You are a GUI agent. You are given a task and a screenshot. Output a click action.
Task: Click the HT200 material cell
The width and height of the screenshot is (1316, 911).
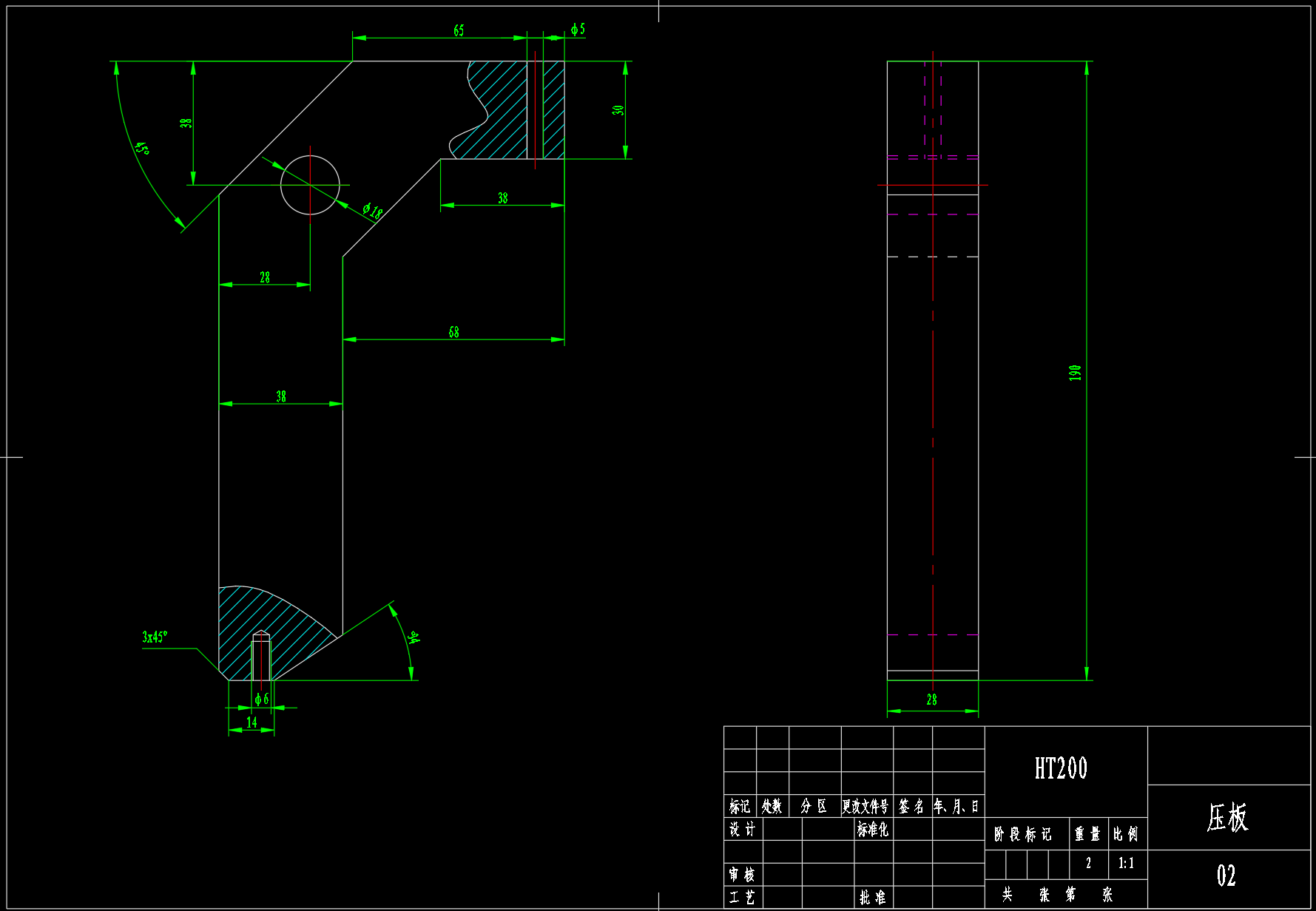(1061, 769)
